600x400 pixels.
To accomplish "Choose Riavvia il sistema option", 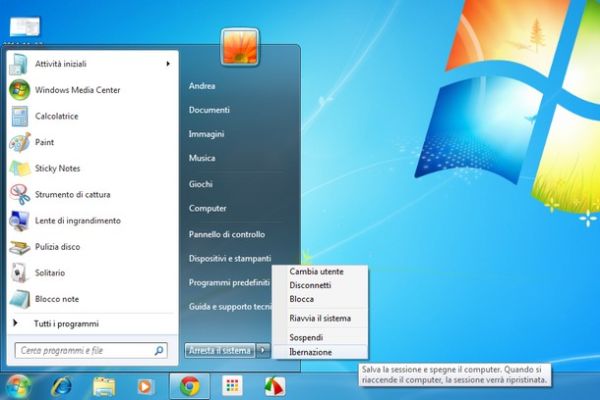I will click(319, 318).
